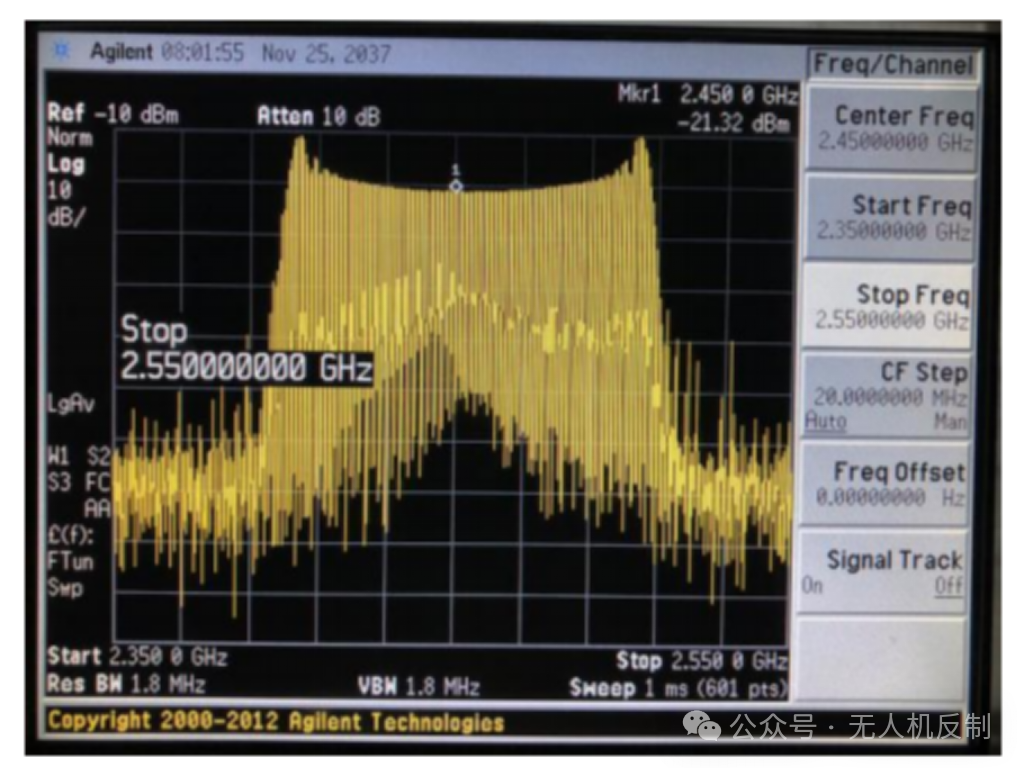Click the '£(f):' label
The image size is (1024, 768).
(x=70, y=535)
